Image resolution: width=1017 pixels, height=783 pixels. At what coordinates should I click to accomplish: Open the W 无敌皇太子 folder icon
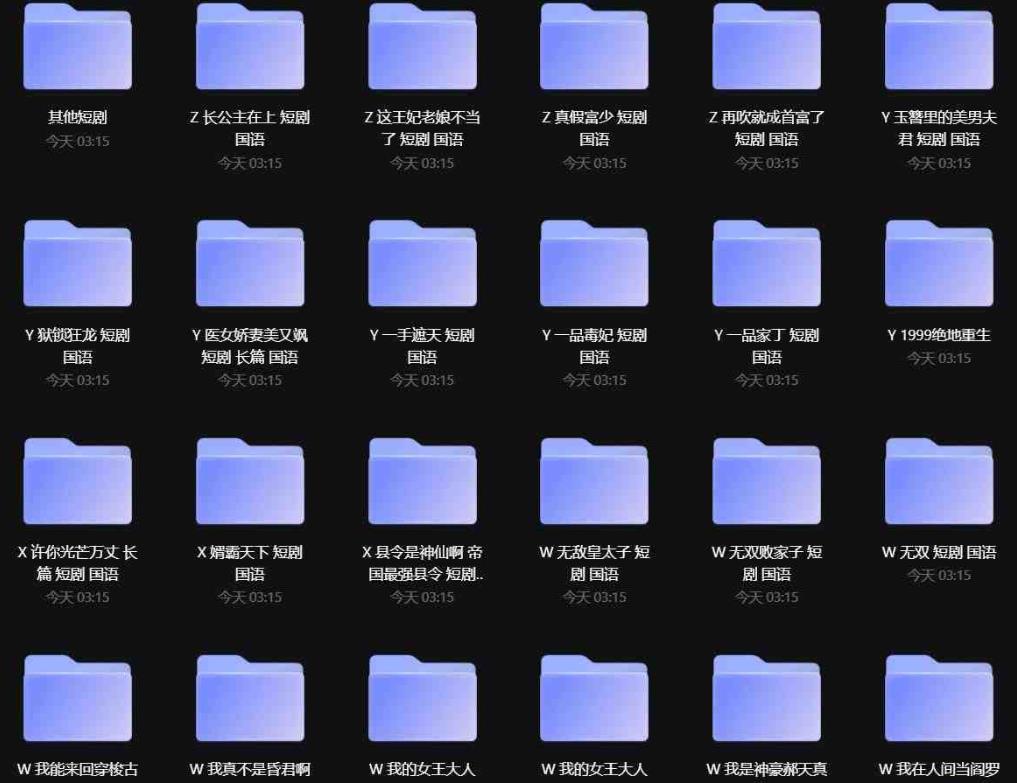[594, 481]
